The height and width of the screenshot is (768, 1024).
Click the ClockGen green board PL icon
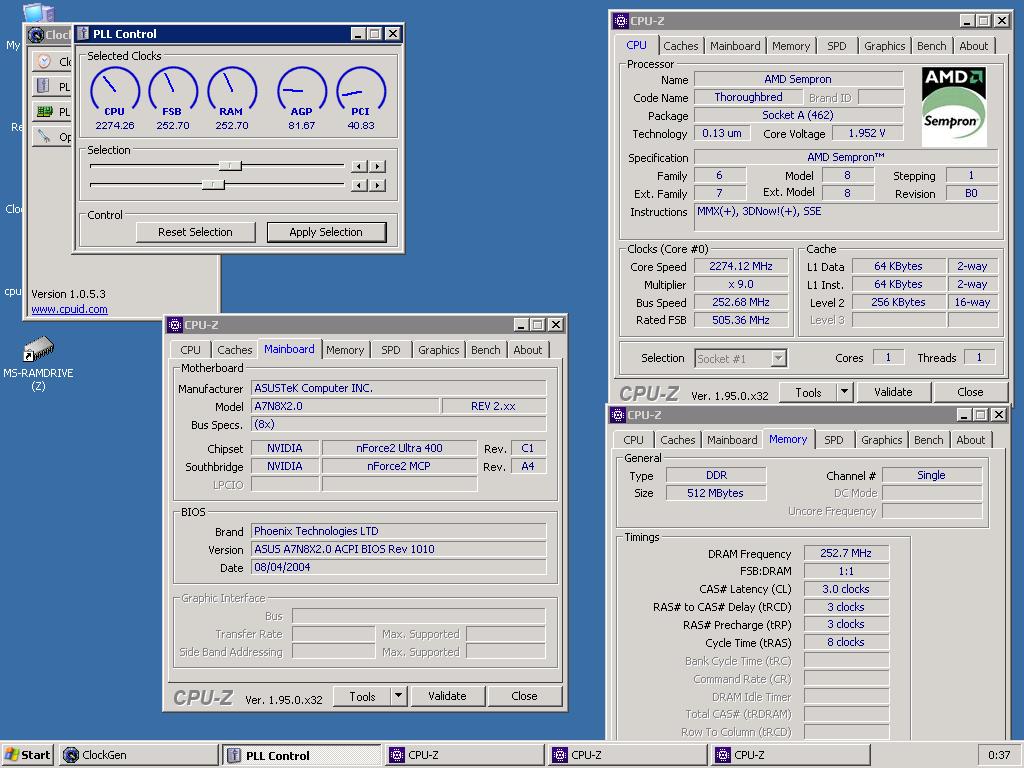click(x=44, y=112)
